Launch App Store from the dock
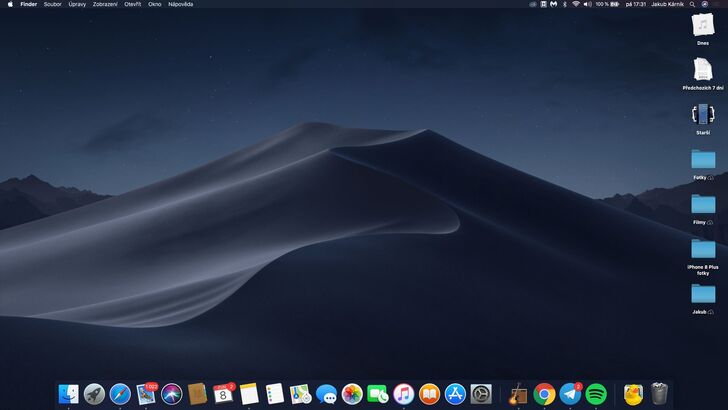 (455, 394)
